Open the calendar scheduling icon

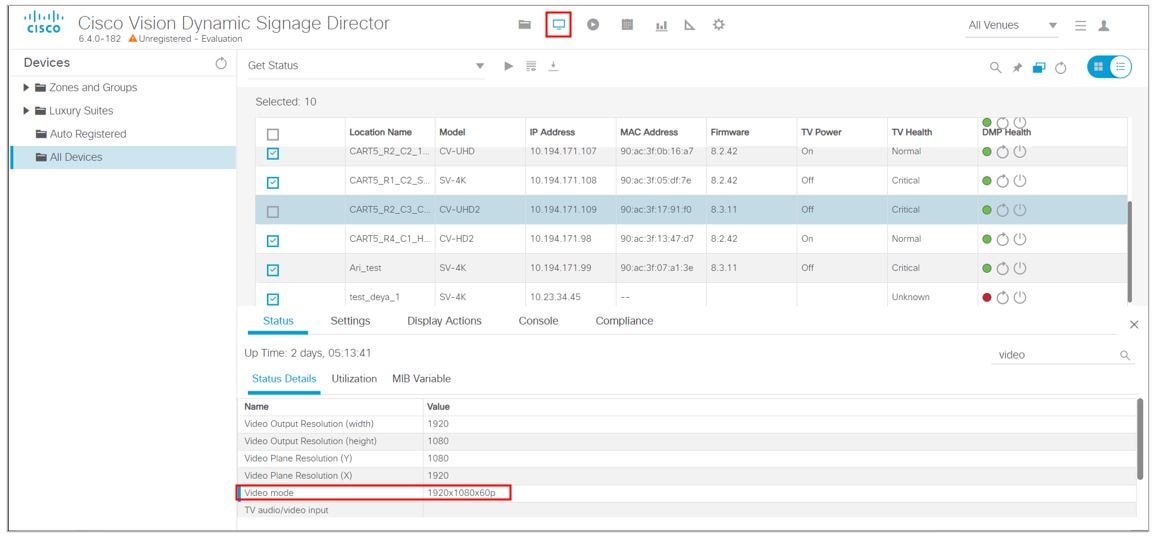(627, 24)
